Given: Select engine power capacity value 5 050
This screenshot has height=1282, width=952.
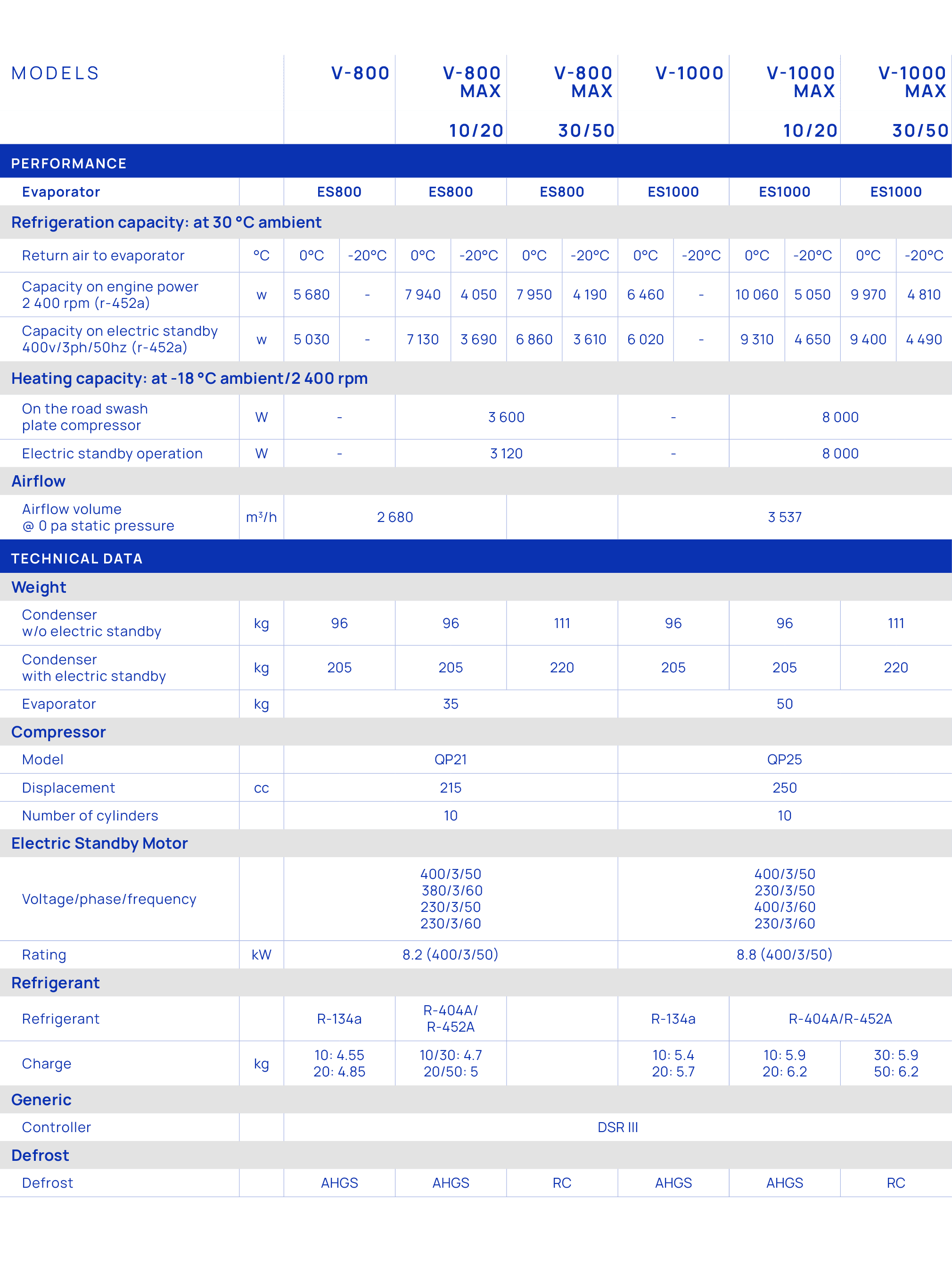Looking at the screenshot, I should pos(812,295).
